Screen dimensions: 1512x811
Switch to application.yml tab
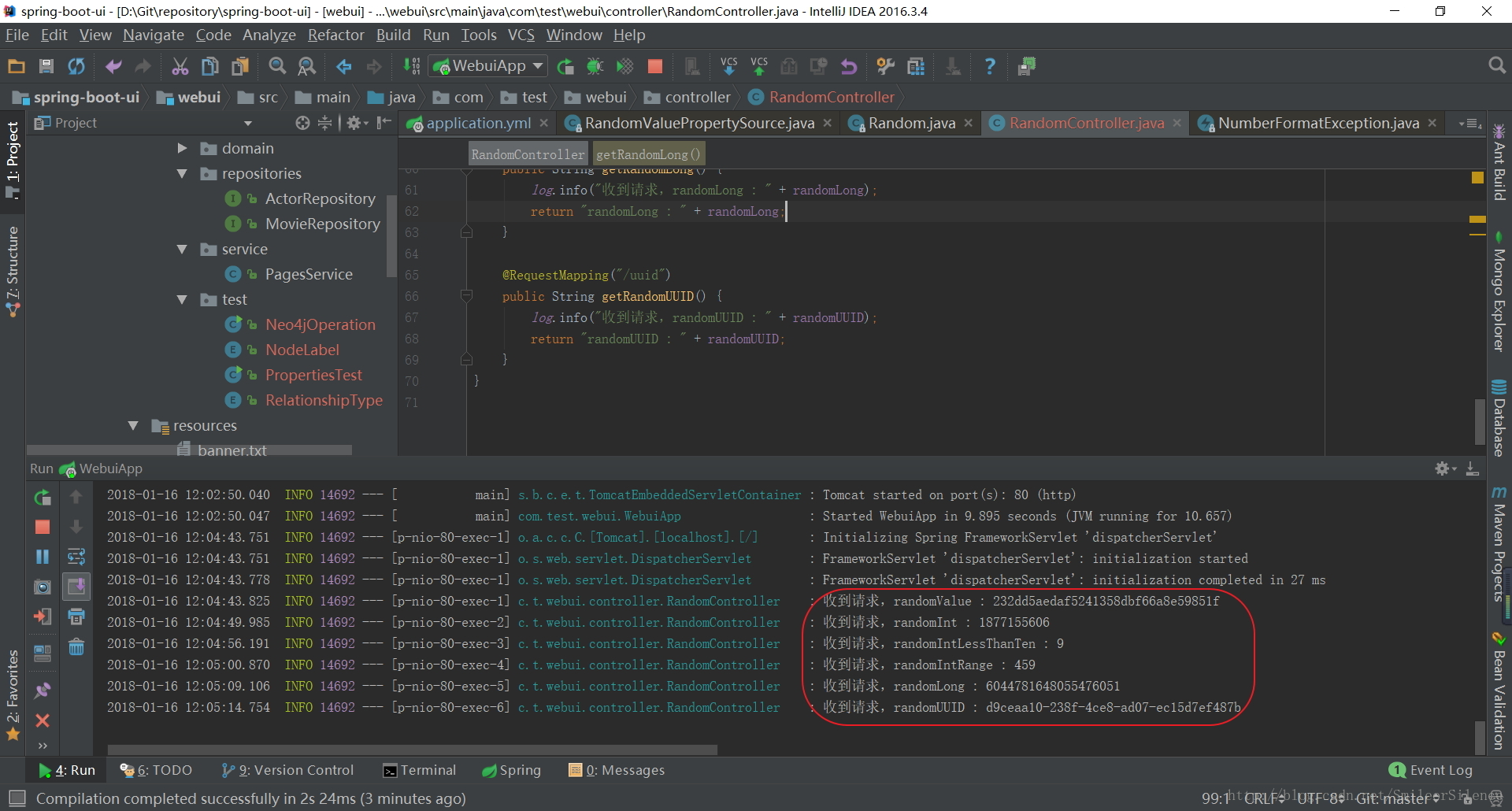tap(478, 123)
